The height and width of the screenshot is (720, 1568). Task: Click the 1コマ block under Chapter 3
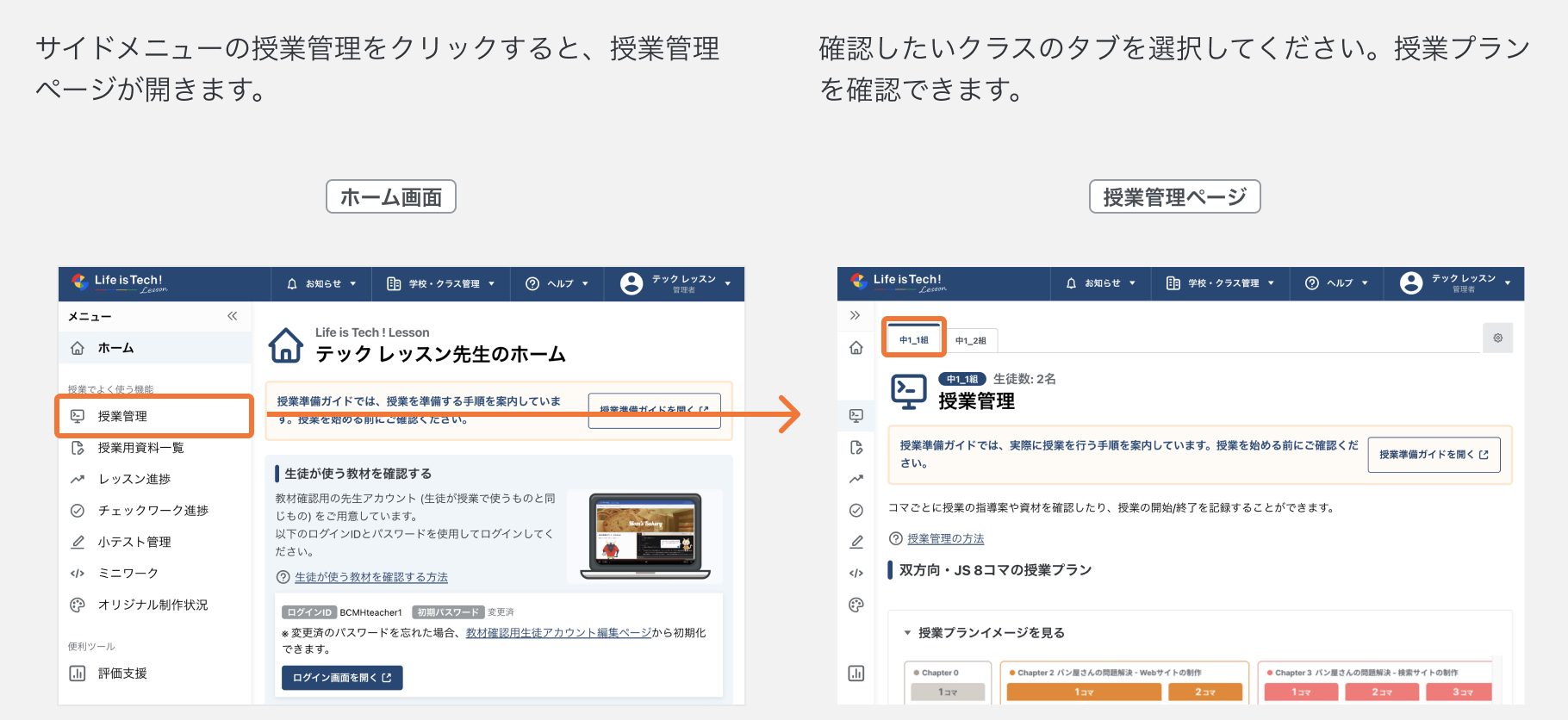pyautogui.click(x=1301, y=692)
